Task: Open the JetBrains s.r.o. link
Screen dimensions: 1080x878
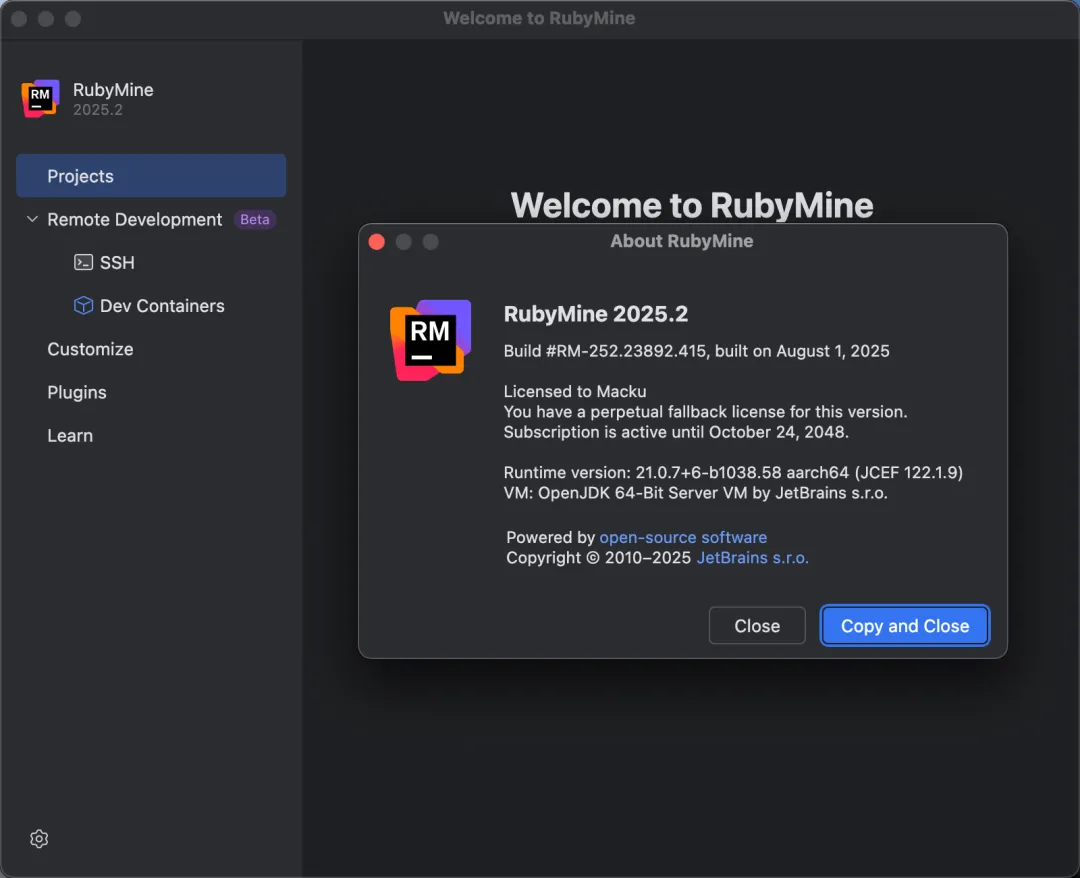Action: click(752, 558)
